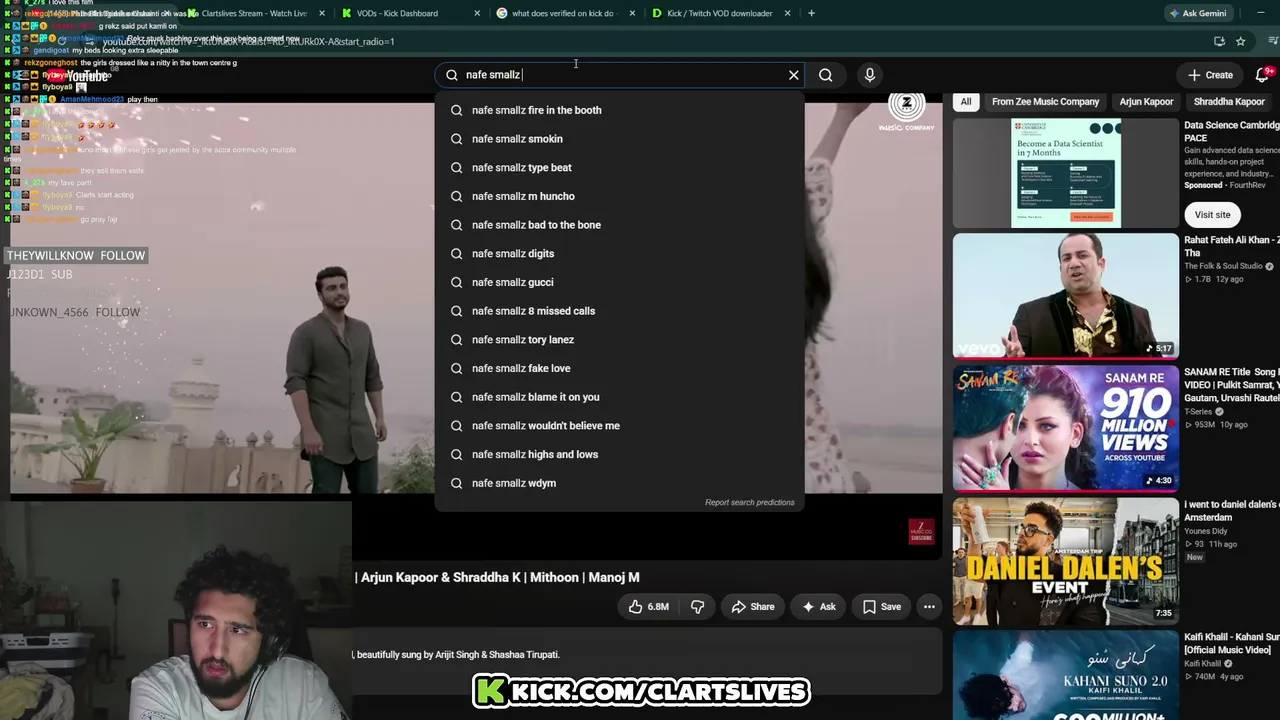Clear the YouTube search box text
This screenshot has height=720, width=1280.
point(794,75)
